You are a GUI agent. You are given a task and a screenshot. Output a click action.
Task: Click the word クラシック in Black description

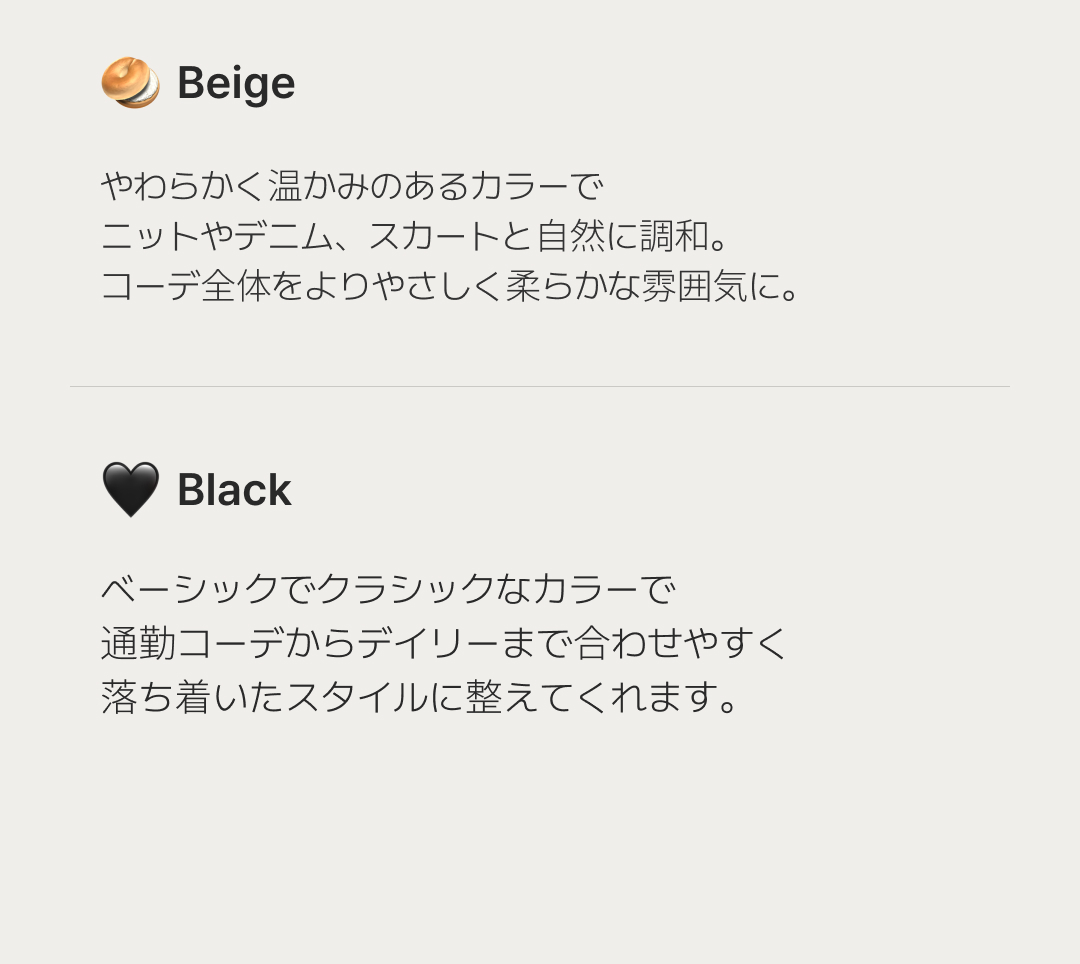[406, 589]
